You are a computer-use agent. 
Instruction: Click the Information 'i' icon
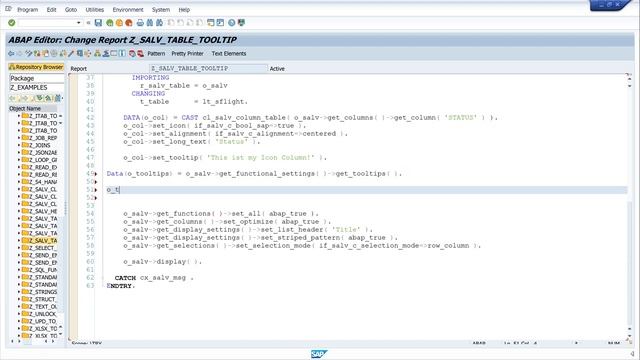click(x=122, y=53)
